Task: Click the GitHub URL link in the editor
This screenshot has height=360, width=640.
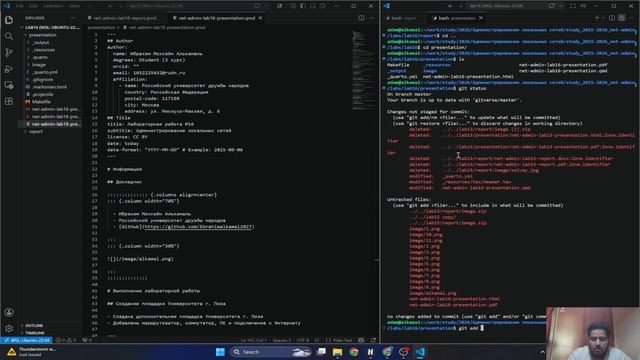Action: (x=199, y=227)
